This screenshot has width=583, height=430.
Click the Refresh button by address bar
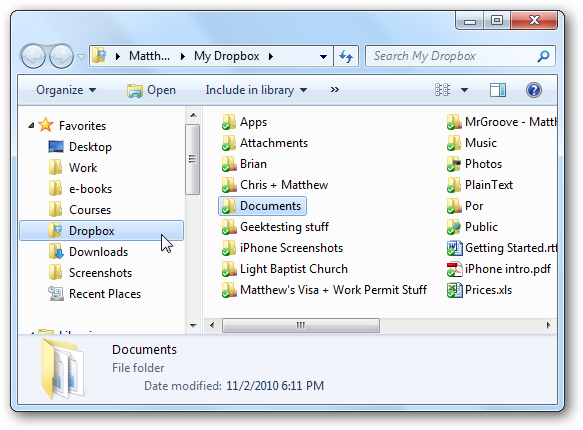(346, 56)
